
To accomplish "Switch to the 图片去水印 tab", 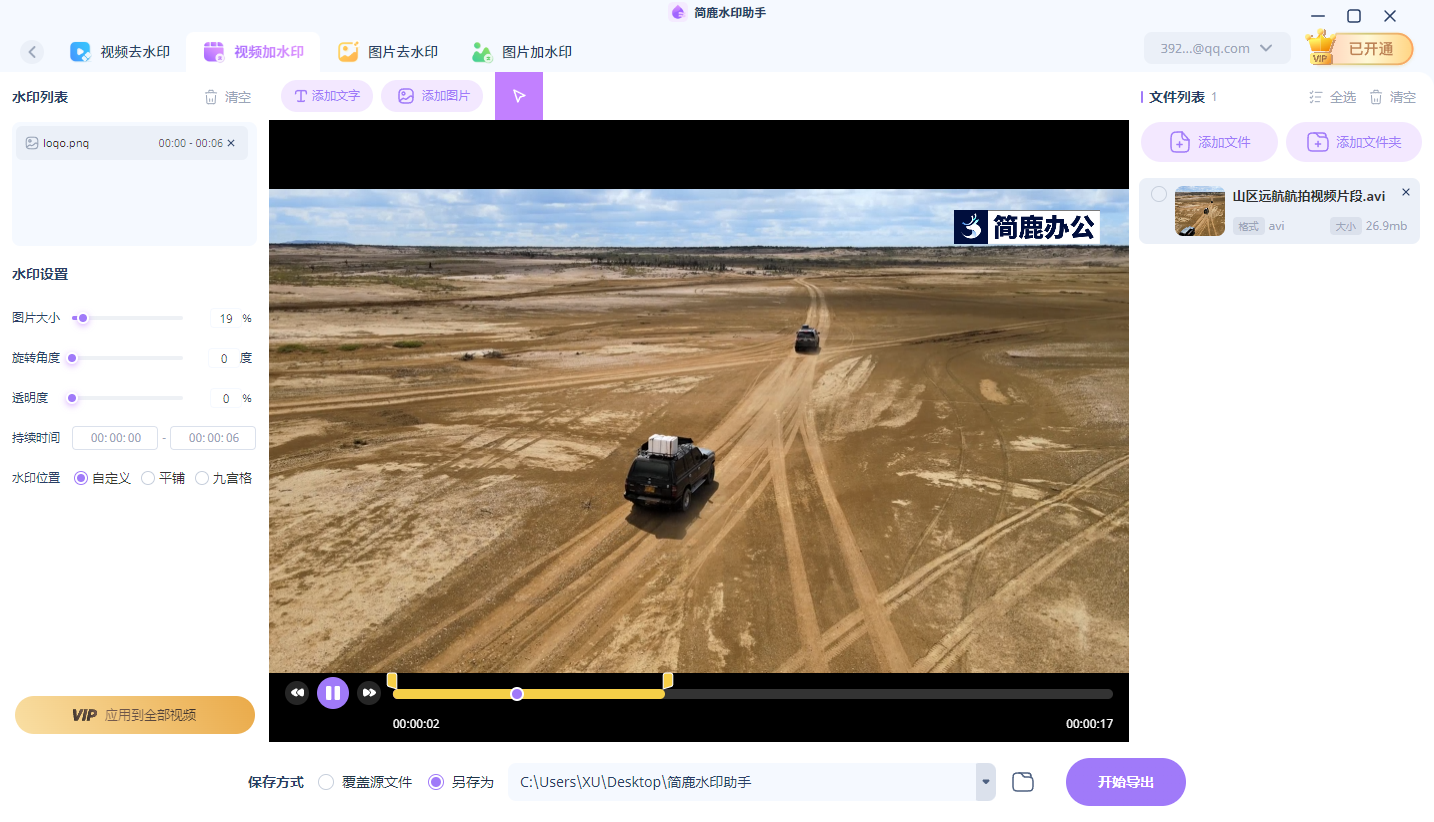I will [389, 52].
